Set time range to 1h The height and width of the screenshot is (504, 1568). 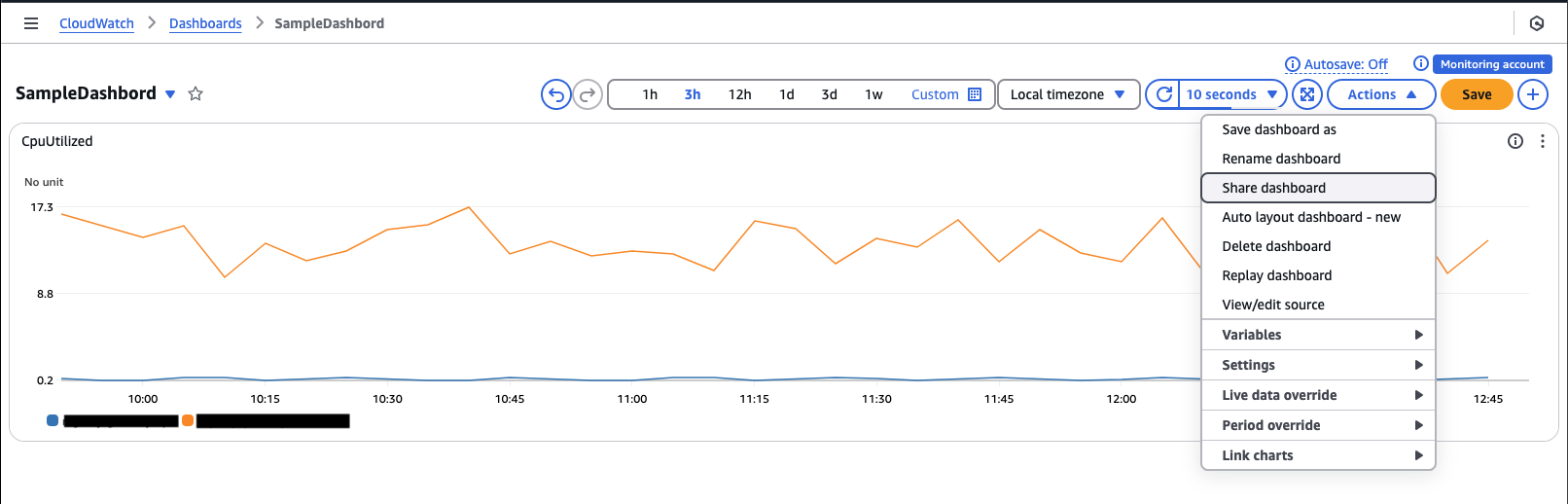coord(650,94)
